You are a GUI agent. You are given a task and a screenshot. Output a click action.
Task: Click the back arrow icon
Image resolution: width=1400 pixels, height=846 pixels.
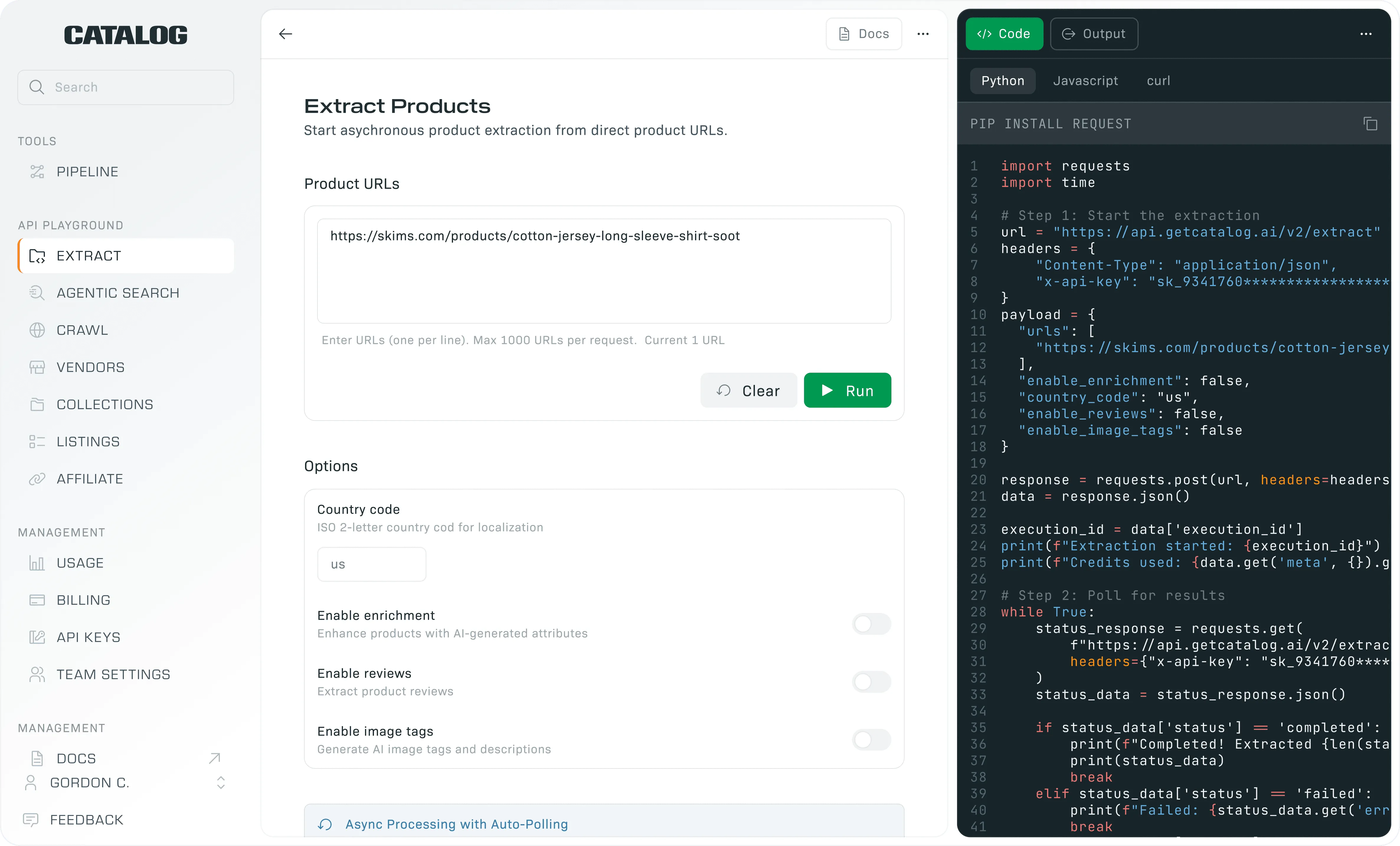click(285, 34)
